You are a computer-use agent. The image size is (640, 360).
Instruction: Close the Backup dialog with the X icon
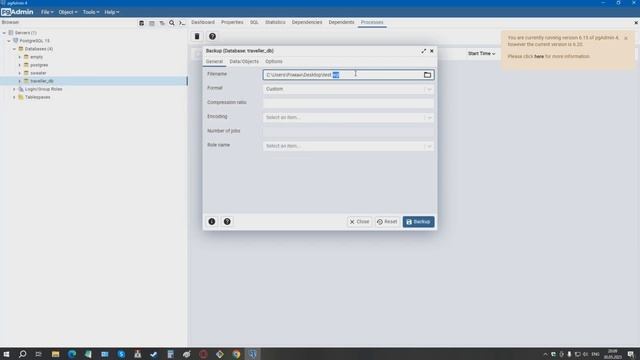pyautogui.click(x=432, y=51)
